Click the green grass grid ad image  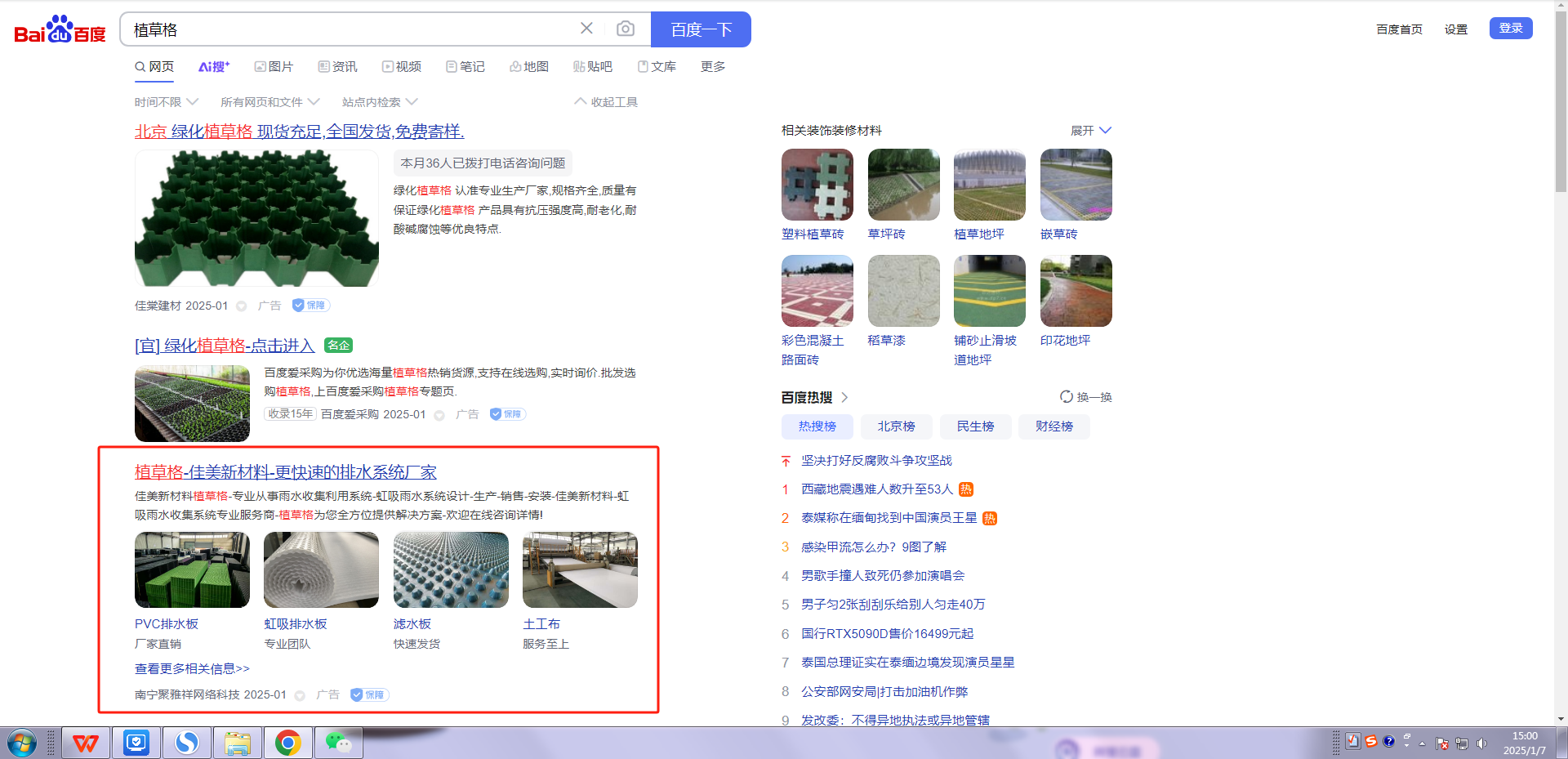(x=256, y=218)
